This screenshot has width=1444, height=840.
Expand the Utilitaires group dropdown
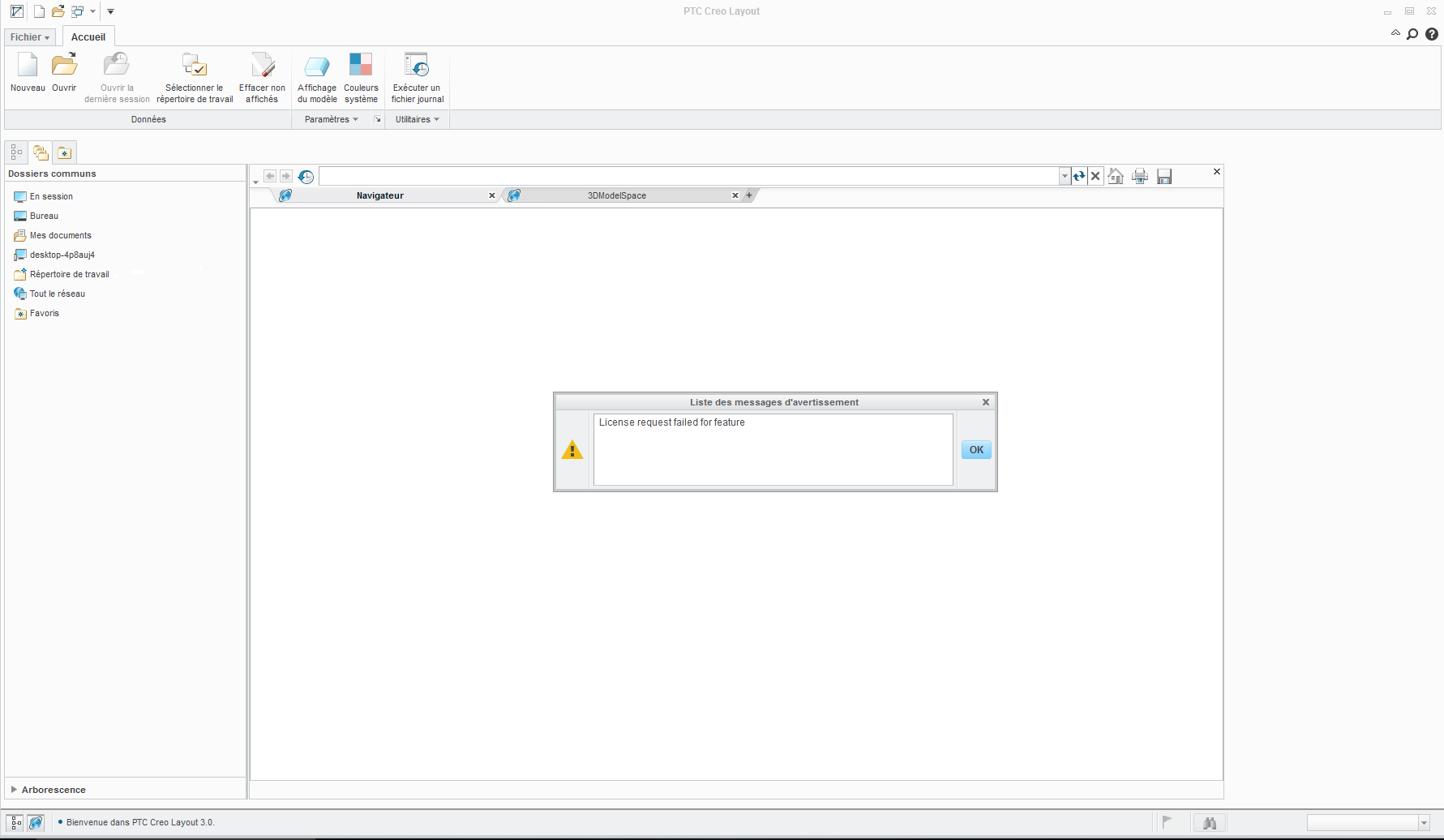[x=417, y=119]
